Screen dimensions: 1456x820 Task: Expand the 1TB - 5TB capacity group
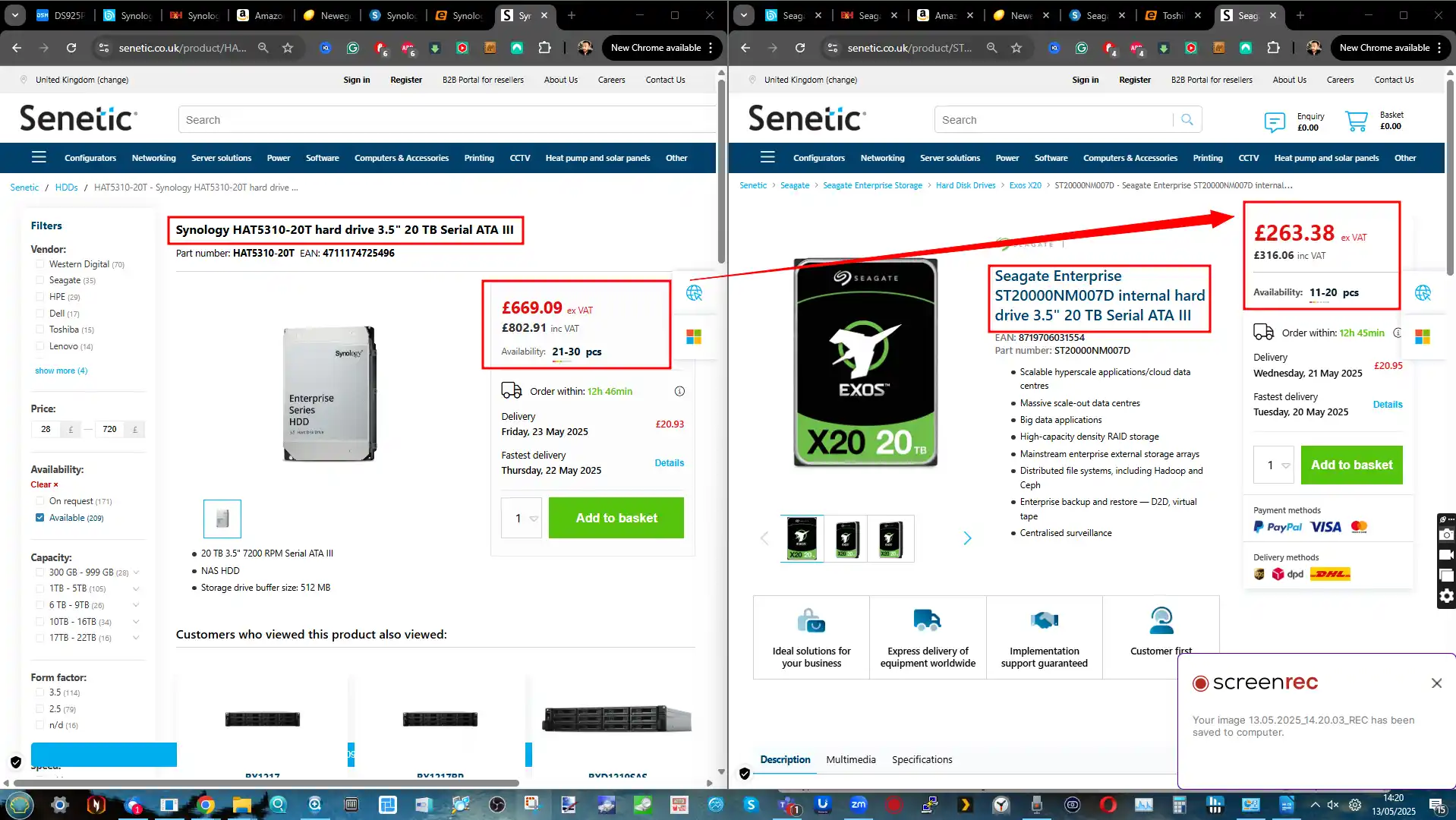point(136,588)
